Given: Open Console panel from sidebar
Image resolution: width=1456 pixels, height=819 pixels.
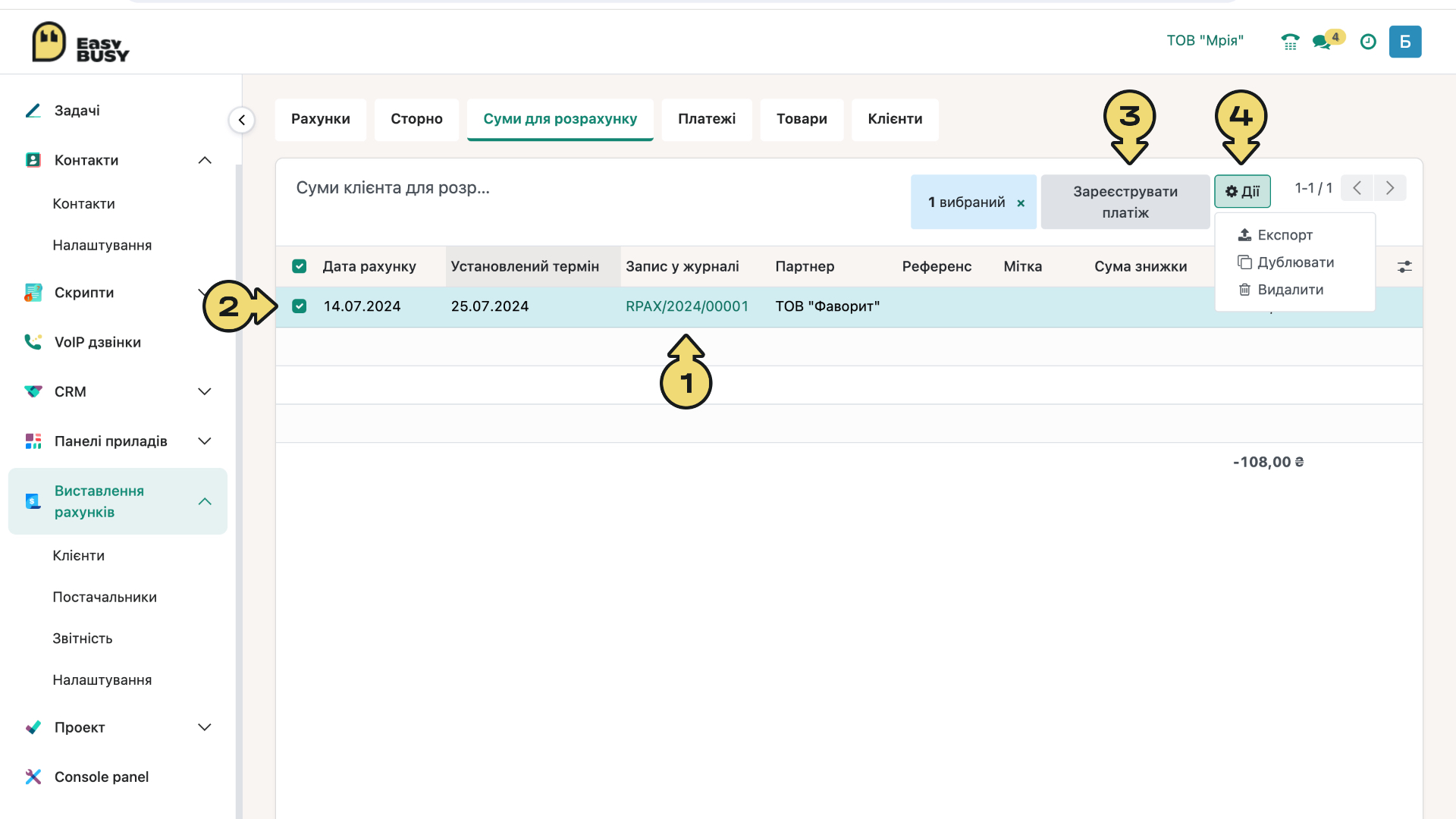Looking at the screenshot, I should click(102, 777).
